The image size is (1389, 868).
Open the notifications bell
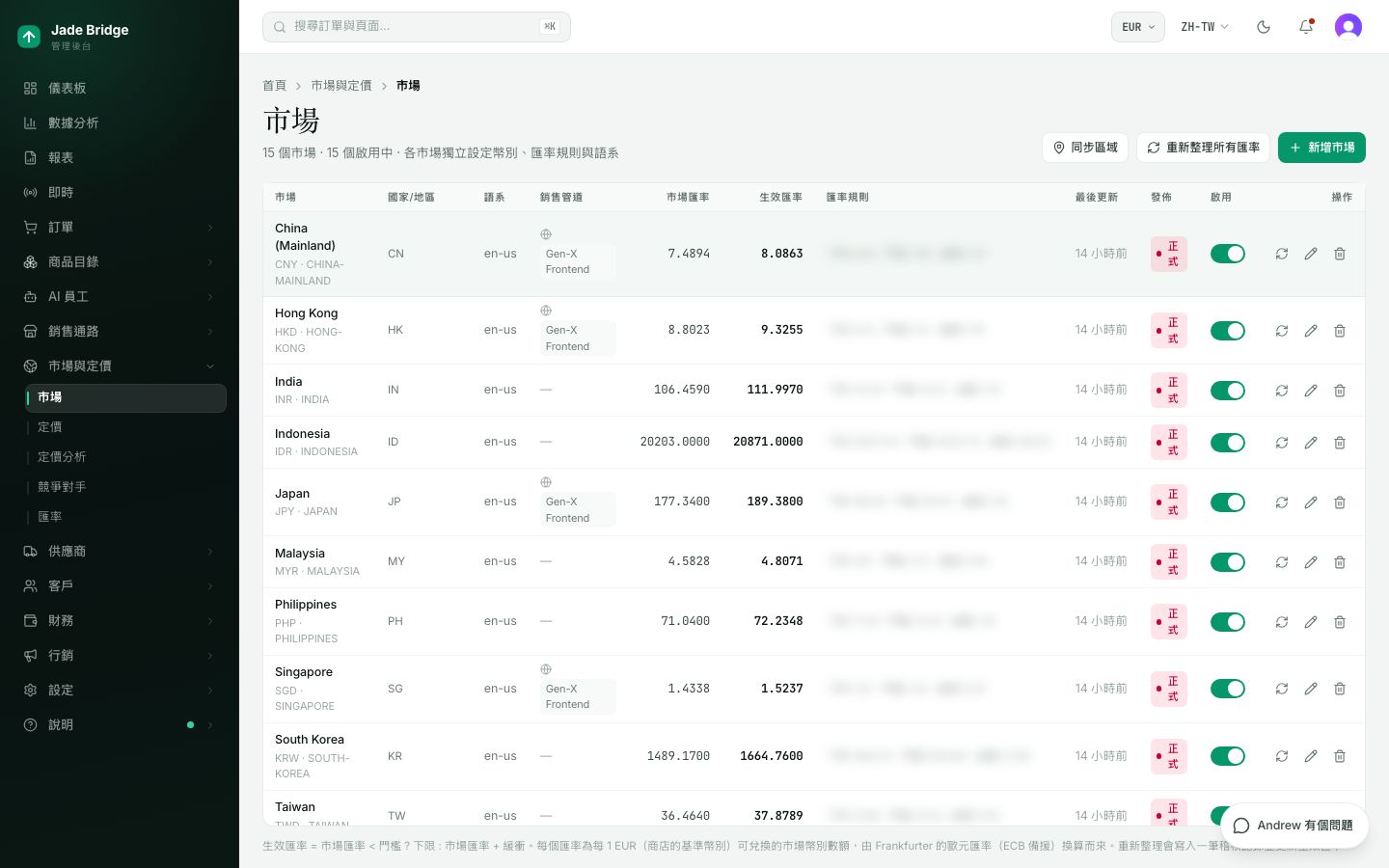[x=1306, y=27]
